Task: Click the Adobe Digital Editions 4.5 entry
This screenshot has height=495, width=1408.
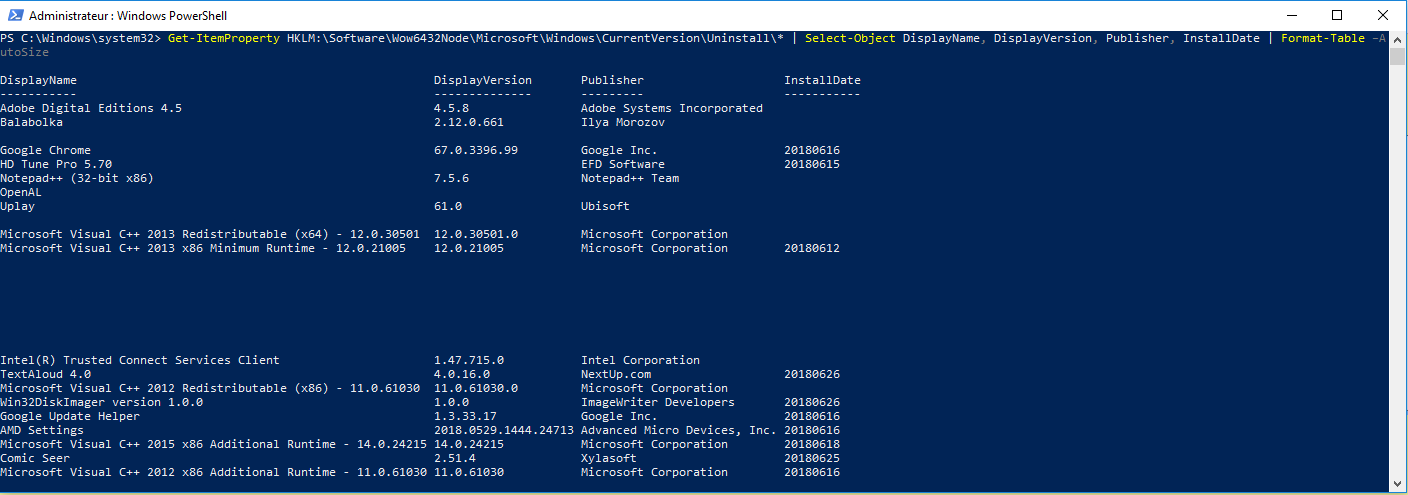Action: 91,108
